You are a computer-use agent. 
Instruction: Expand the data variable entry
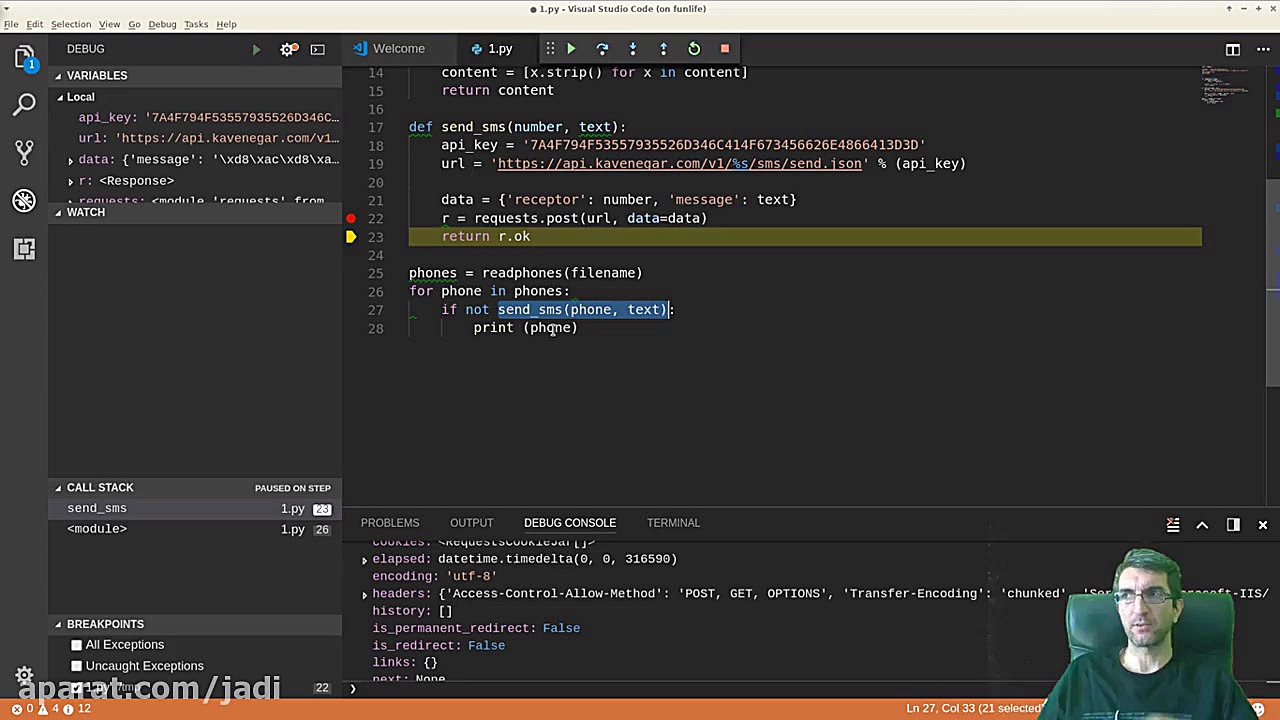(71, 160)
